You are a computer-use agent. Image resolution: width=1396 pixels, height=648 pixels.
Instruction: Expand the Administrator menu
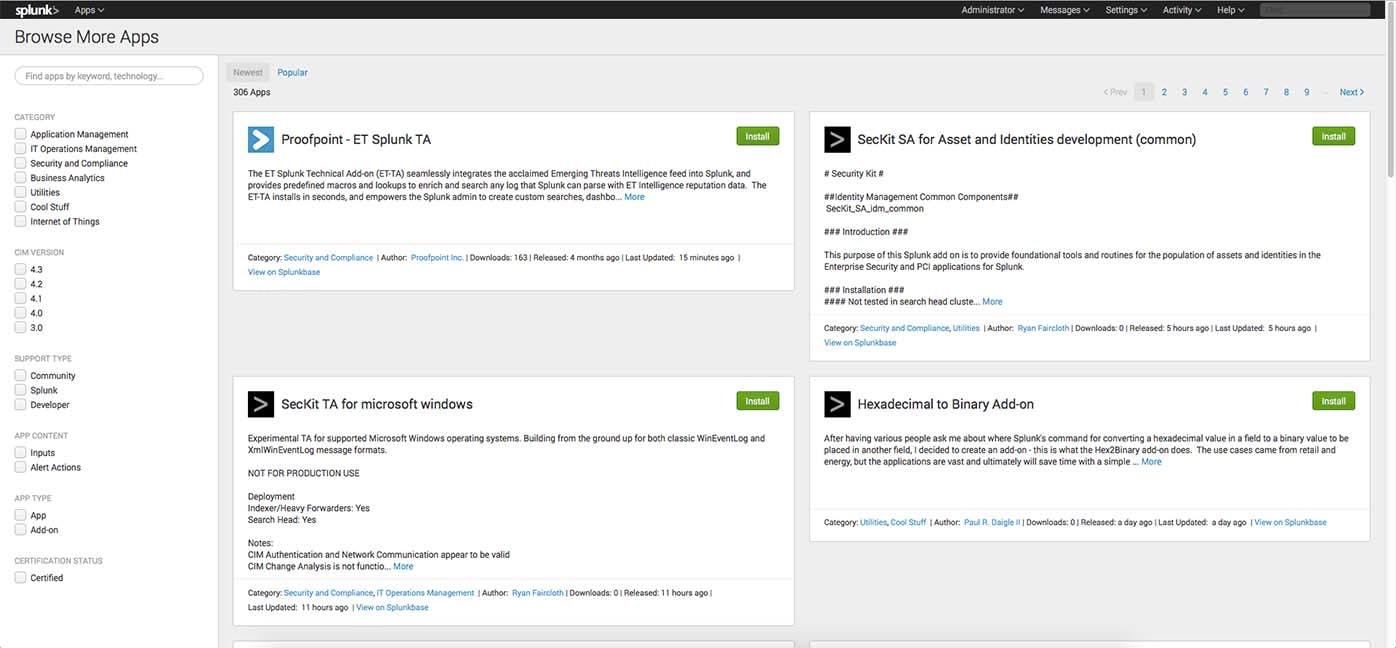[992, 10]
